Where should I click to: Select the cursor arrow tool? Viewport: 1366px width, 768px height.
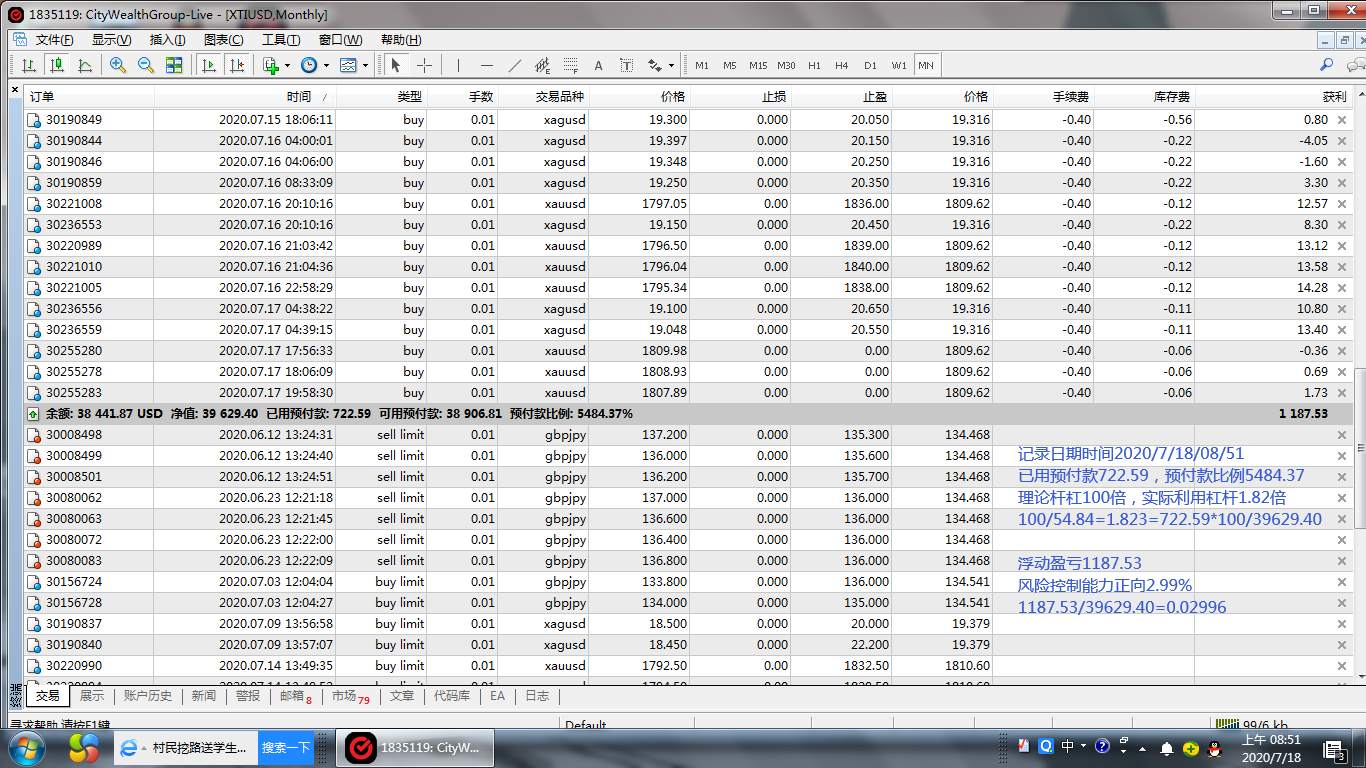(x=396, y=65)
